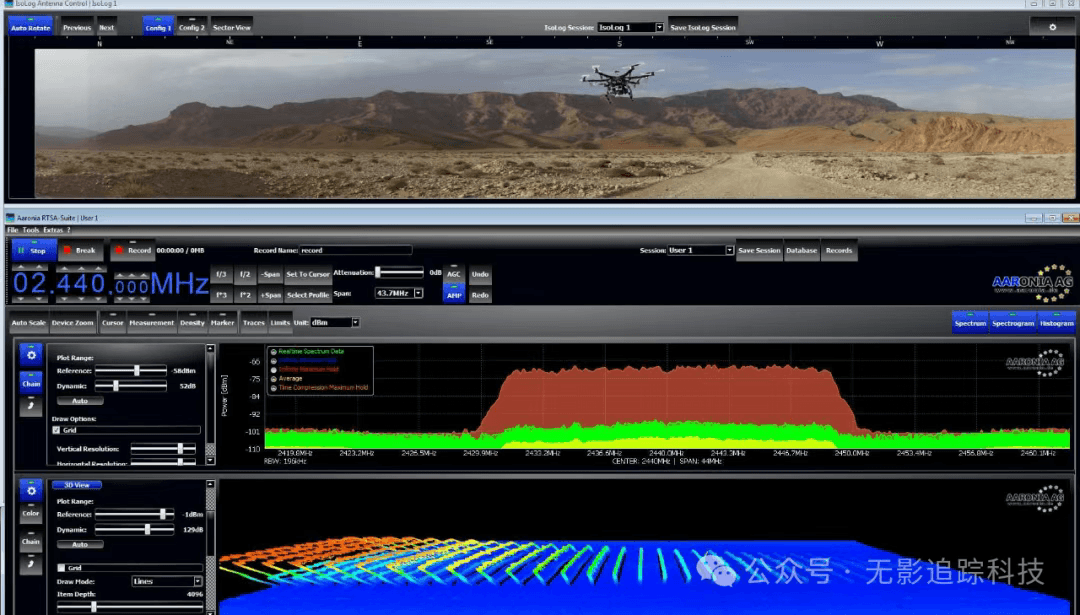This screenshot has width=1080, height=615.
Task: Click the Record Name input field
Action: click(x=355, y=251)
